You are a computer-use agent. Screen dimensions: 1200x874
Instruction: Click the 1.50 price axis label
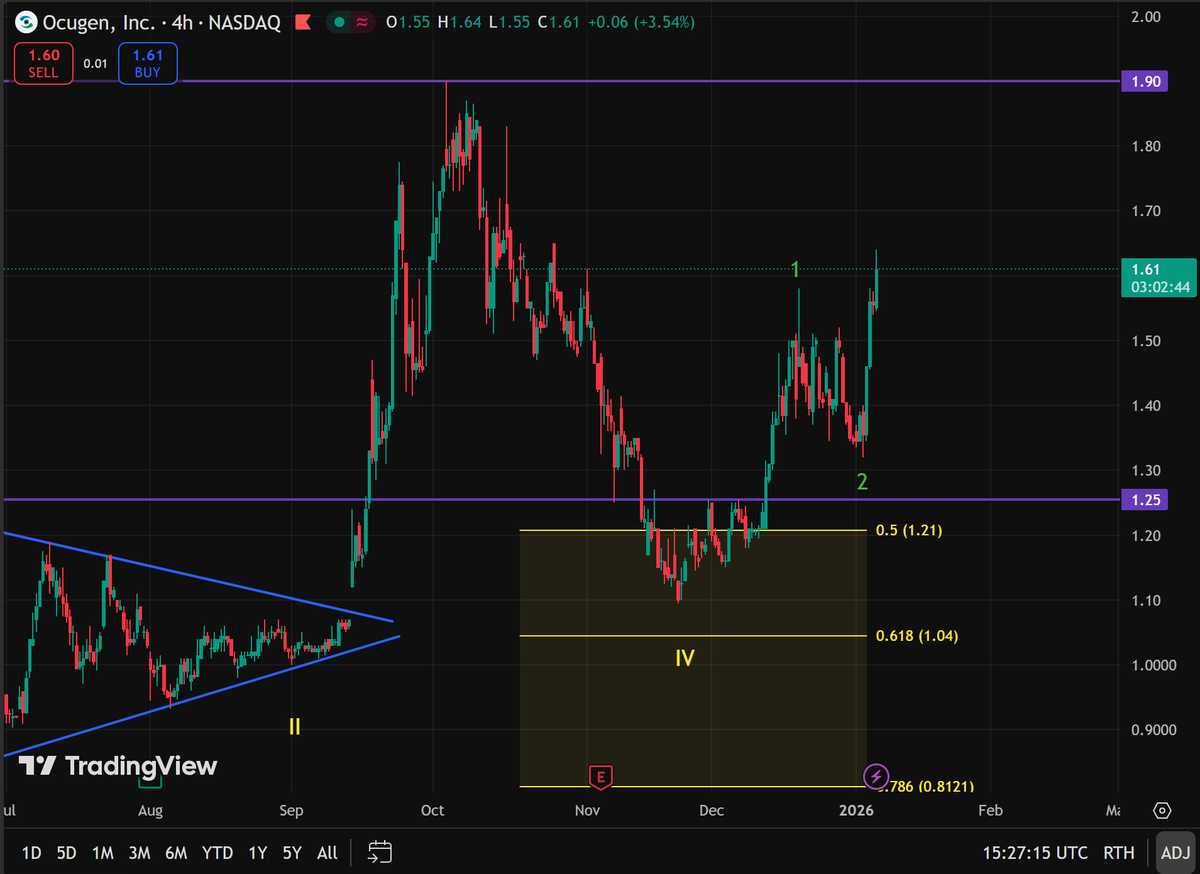tap(1147, 341)
